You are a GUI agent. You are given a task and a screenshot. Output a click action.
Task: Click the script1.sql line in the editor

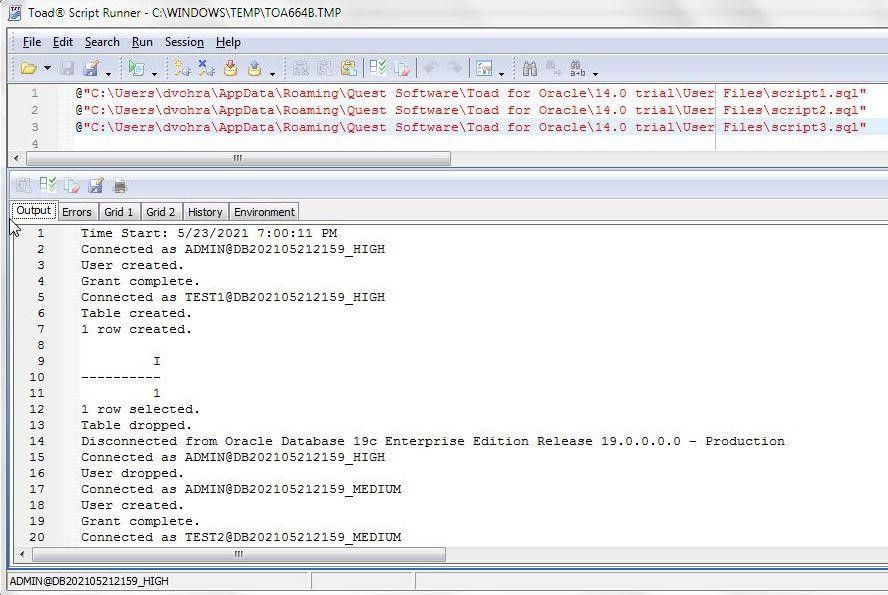[x=471, y=93]
